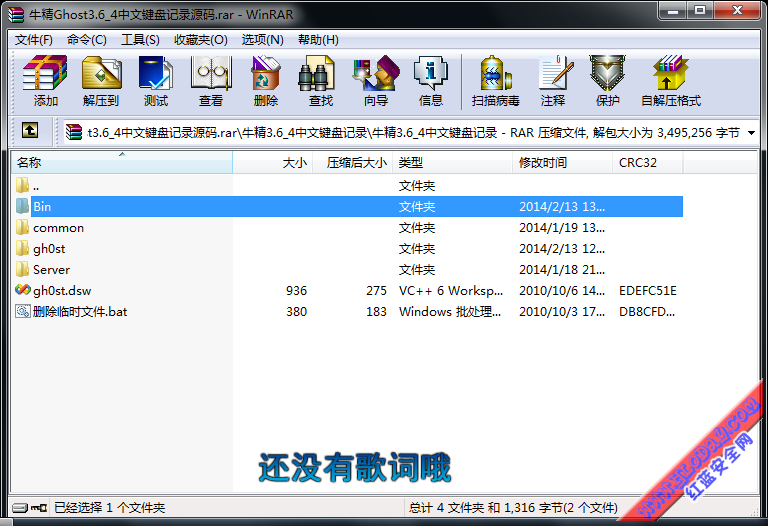Sort by 修改时间 column header
The width and height of the screenshot is (768, 526).
coord(563,162)
